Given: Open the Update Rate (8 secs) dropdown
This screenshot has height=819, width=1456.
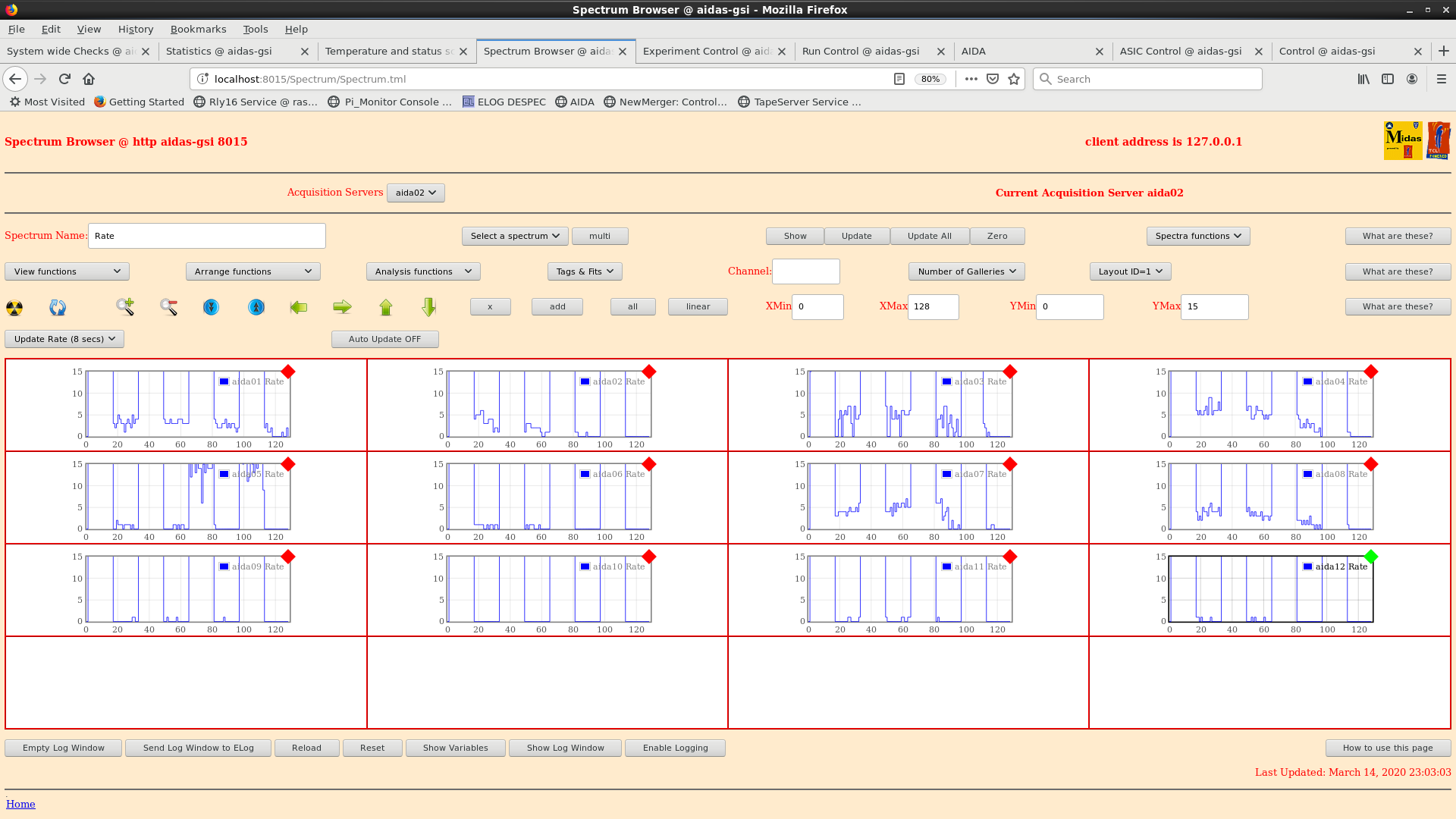Looking at the screenshot, I should pos(64,340).
